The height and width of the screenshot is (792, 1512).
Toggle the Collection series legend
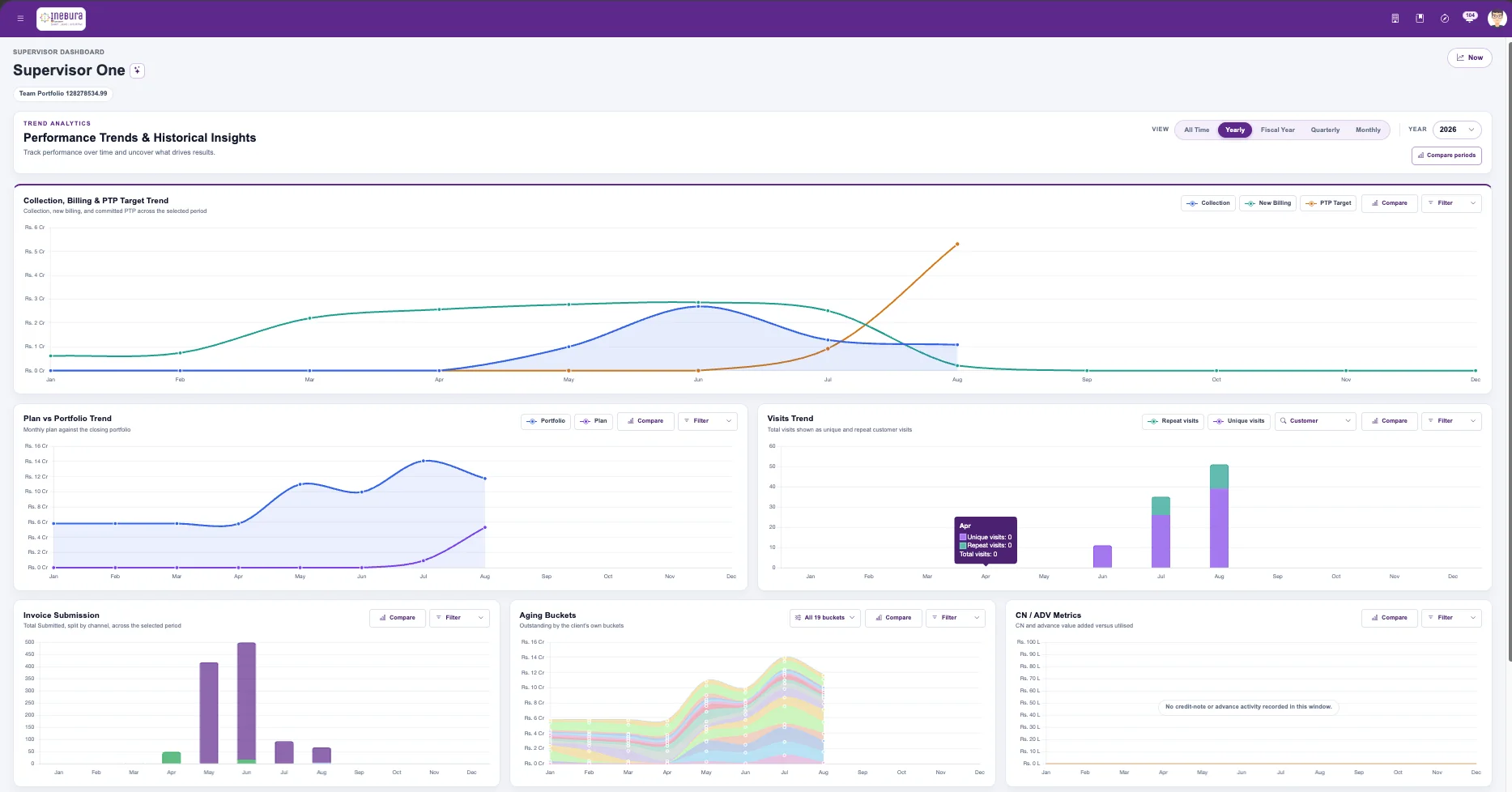(1208, 203)
